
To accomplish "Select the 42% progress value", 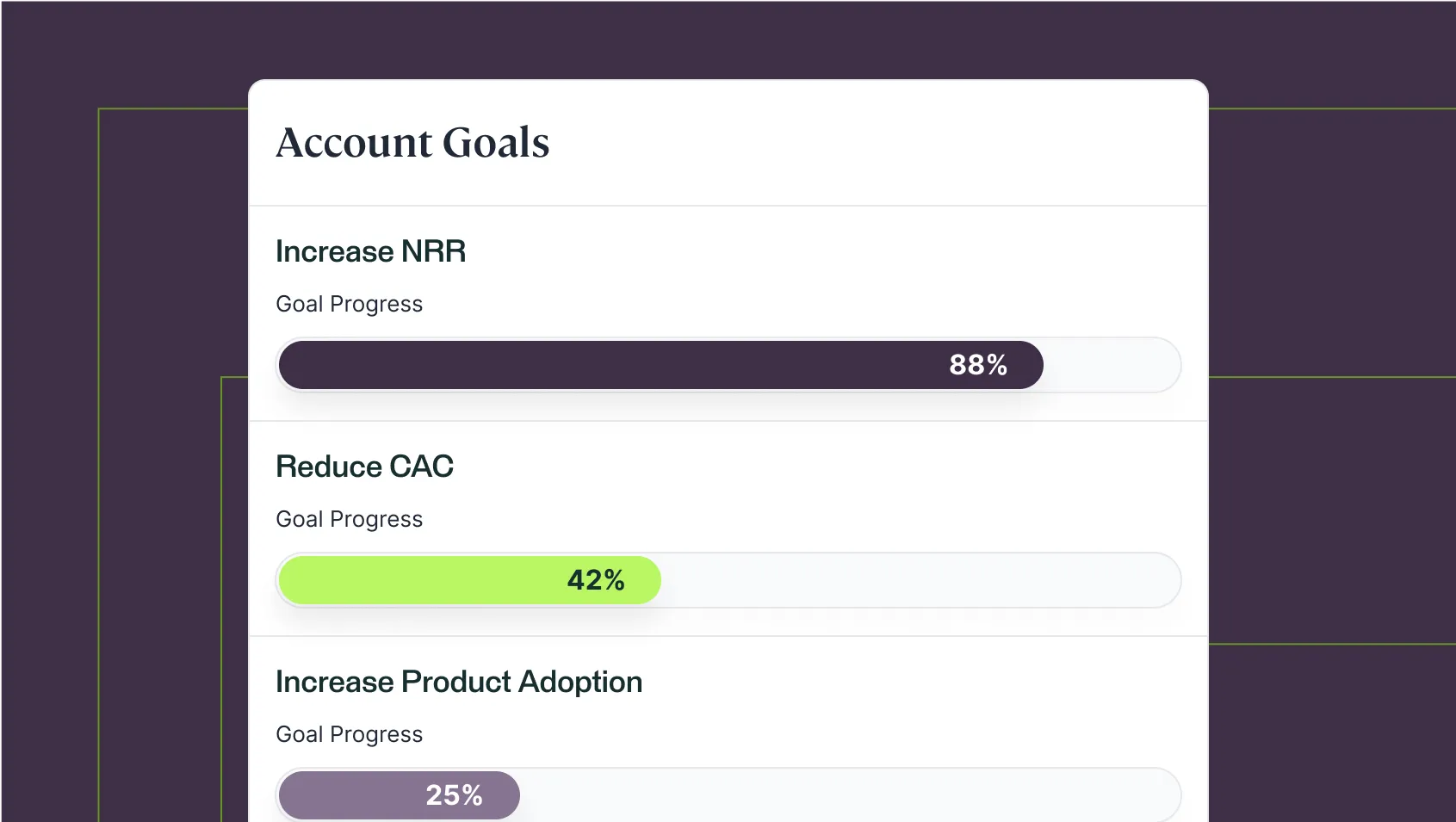I will tap(596, 580).
